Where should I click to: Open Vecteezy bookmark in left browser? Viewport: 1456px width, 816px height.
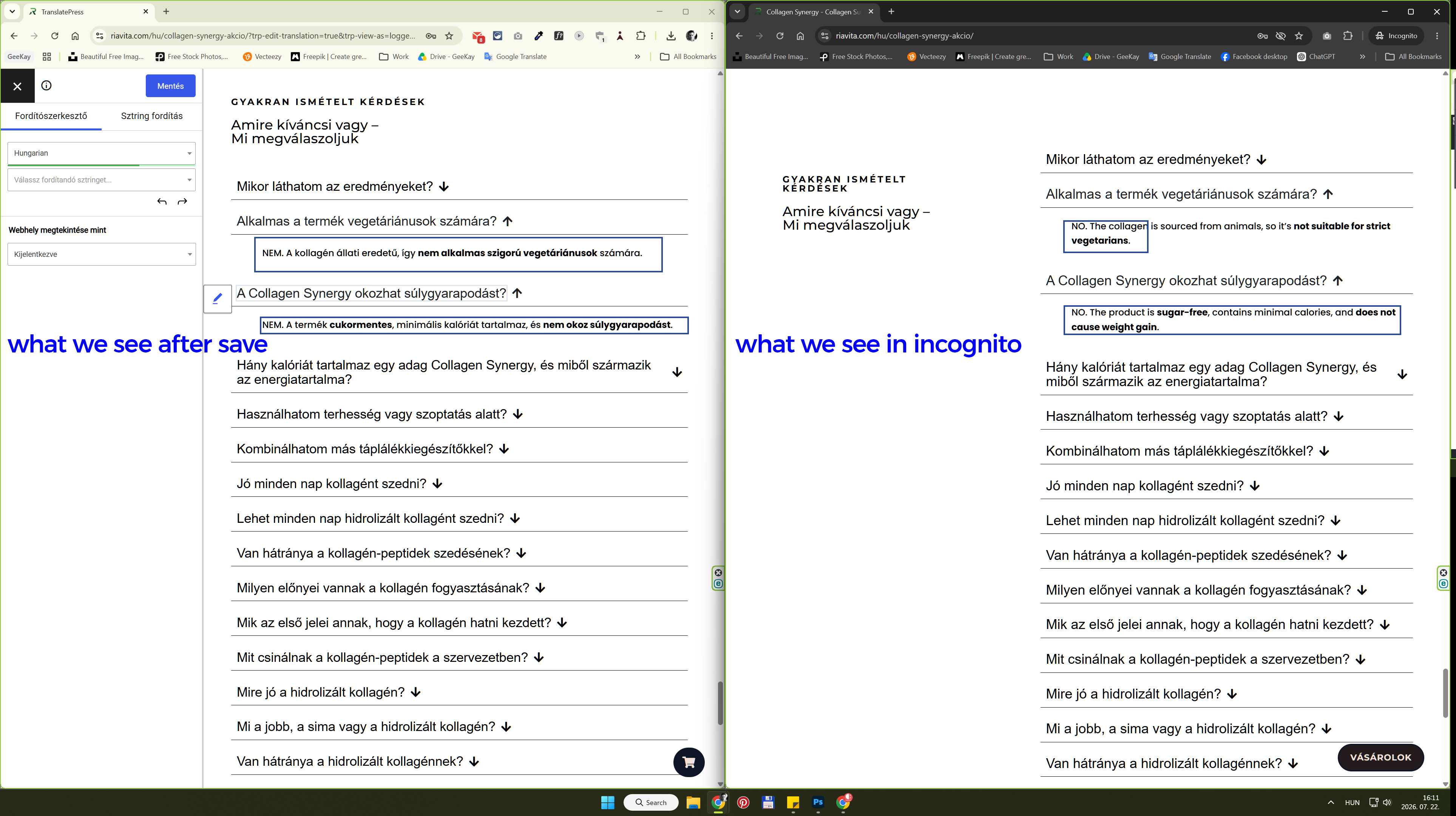coord(262,57)
